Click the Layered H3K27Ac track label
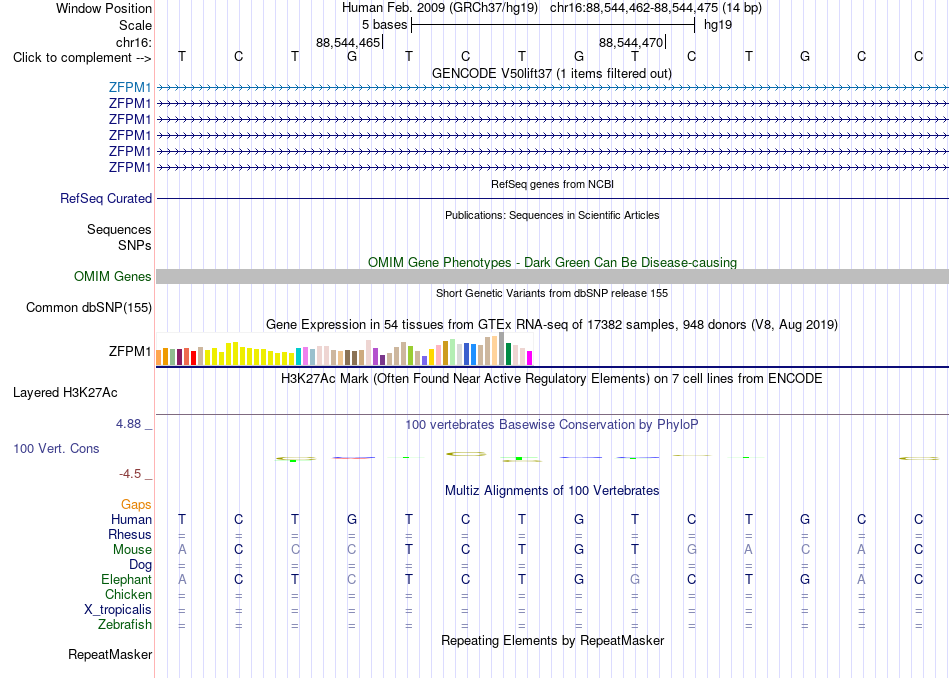 tap(65, 393)
